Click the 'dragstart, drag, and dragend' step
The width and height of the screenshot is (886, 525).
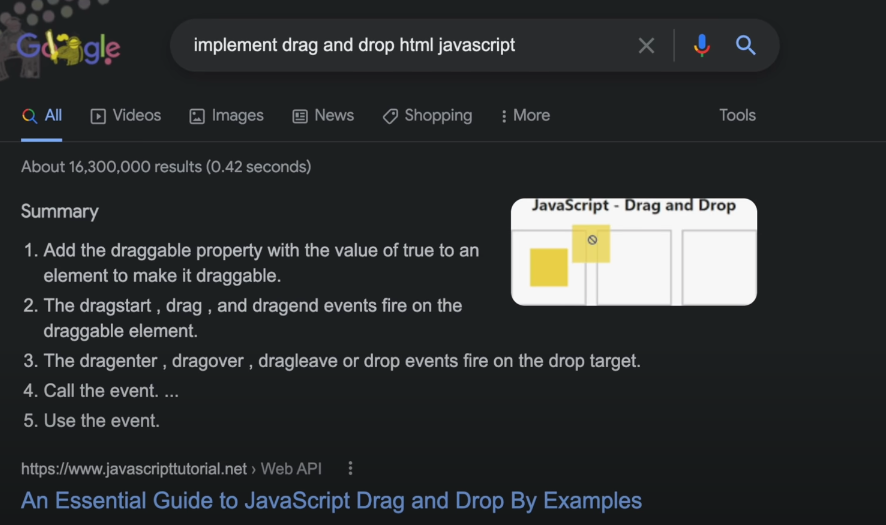coord(253,318)
